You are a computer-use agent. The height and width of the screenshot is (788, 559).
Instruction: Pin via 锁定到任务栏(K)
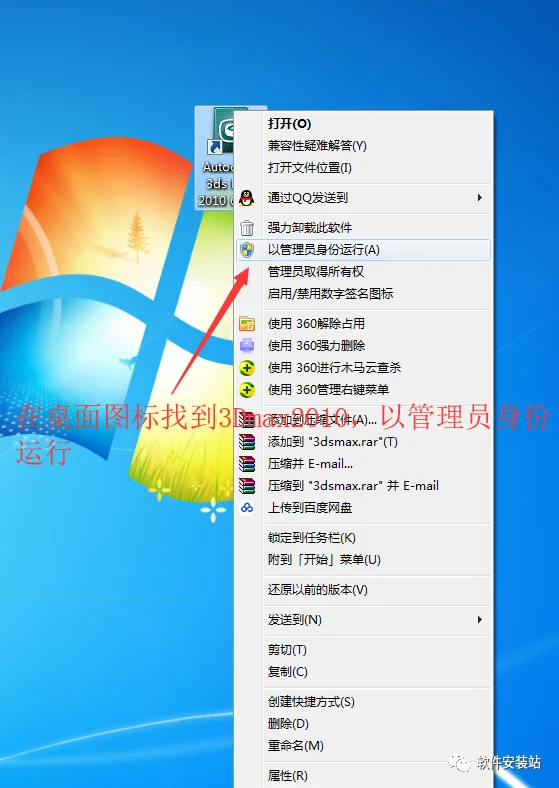point(363,538)
